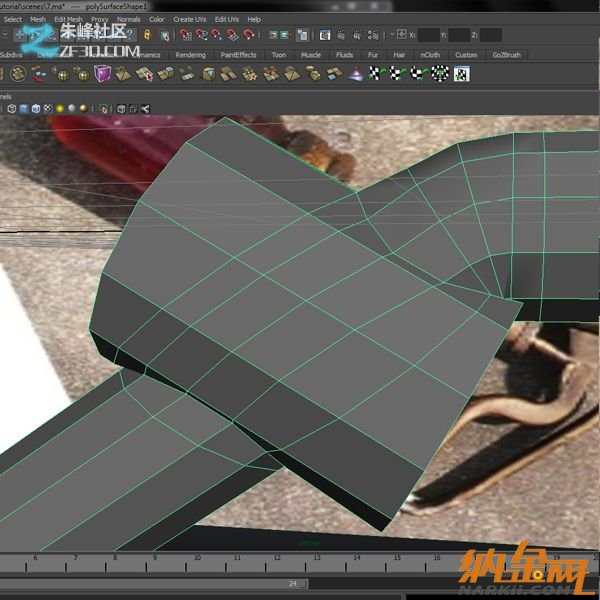
Task: Click the second checkered UV mapping icon
Action: [398, 74]
